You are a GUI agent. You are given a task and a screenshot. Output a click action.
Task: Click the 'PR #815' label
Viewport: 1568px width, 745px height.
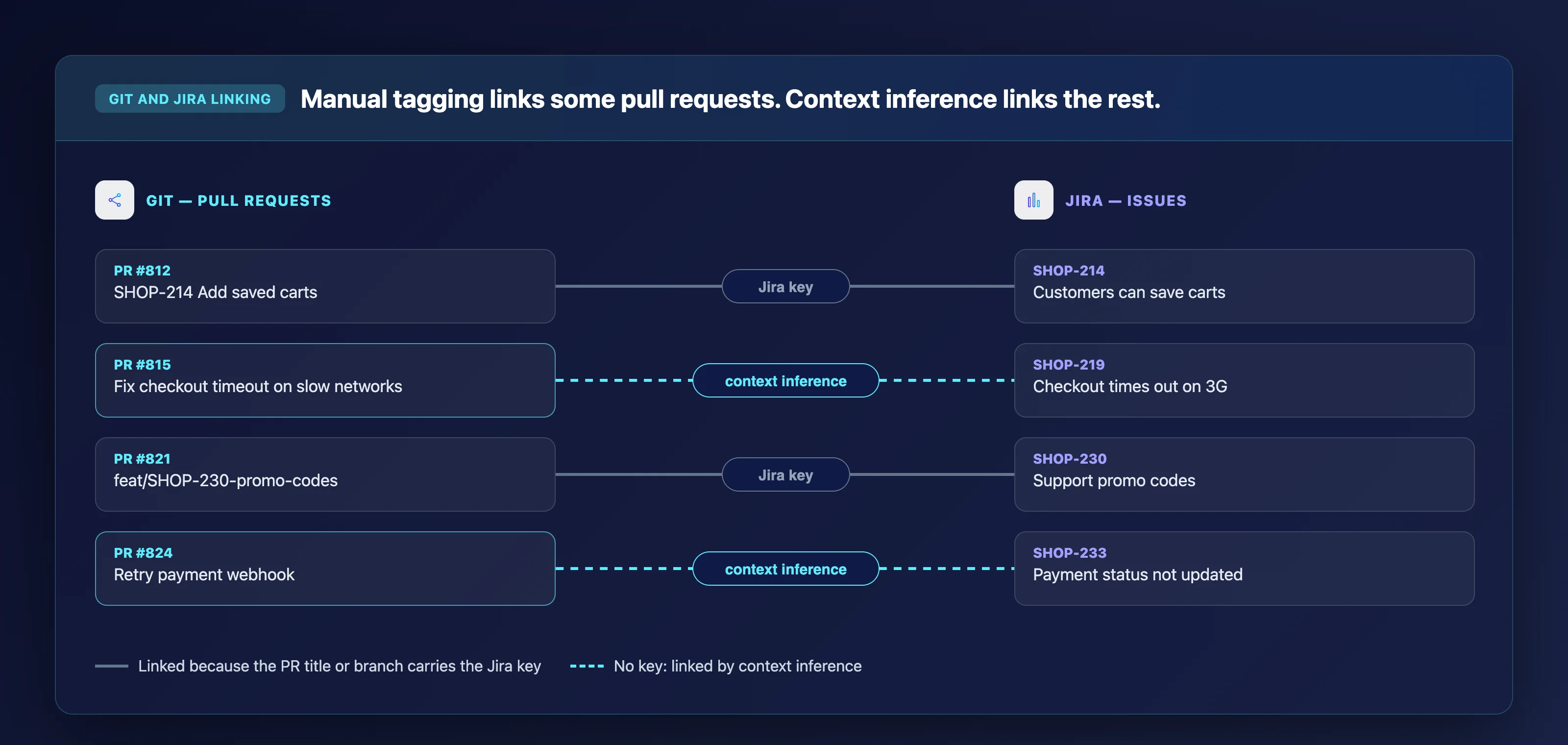142,365
